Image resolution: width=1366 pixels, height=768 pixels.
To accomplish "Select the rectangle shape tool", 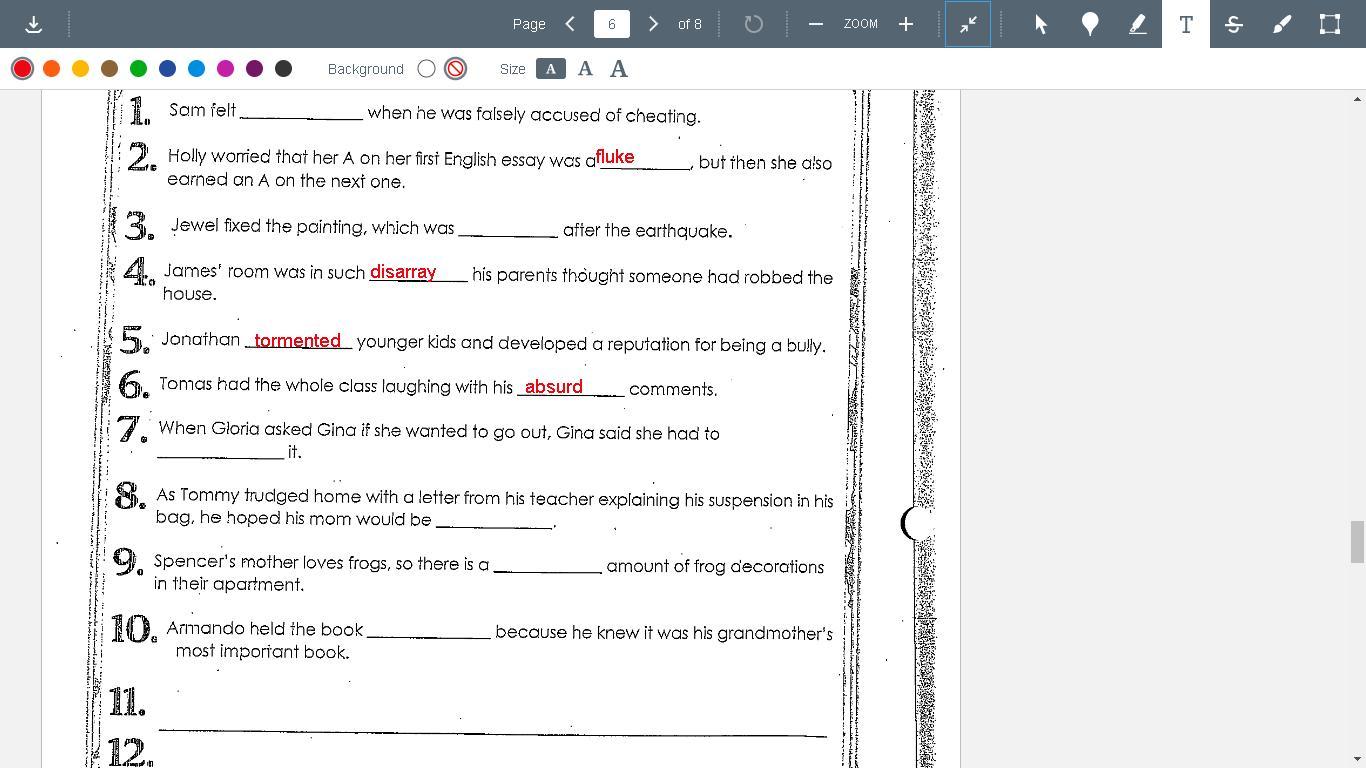I will pos(1330,24).
